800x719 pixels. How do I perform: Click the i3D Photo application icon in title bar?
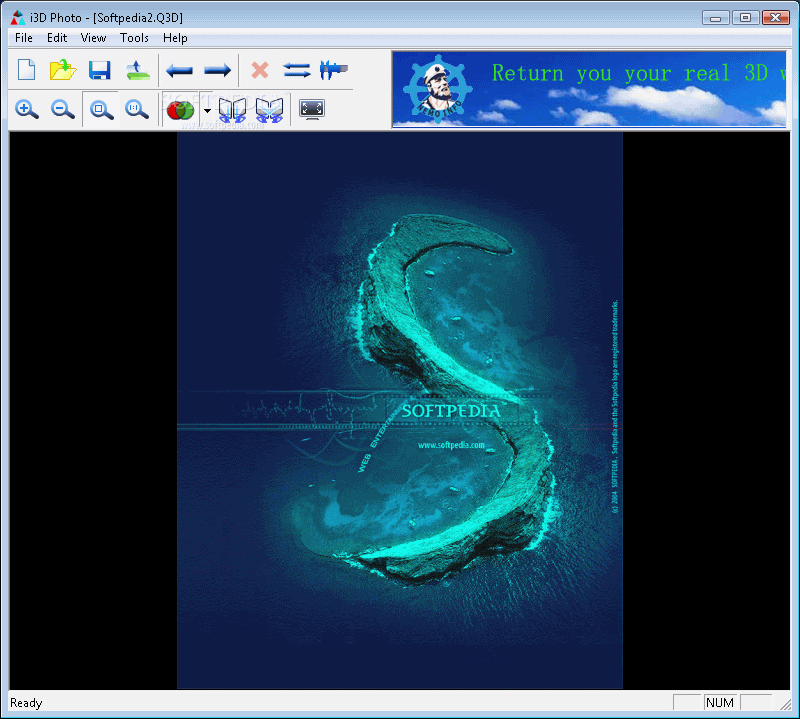[18, 18]
